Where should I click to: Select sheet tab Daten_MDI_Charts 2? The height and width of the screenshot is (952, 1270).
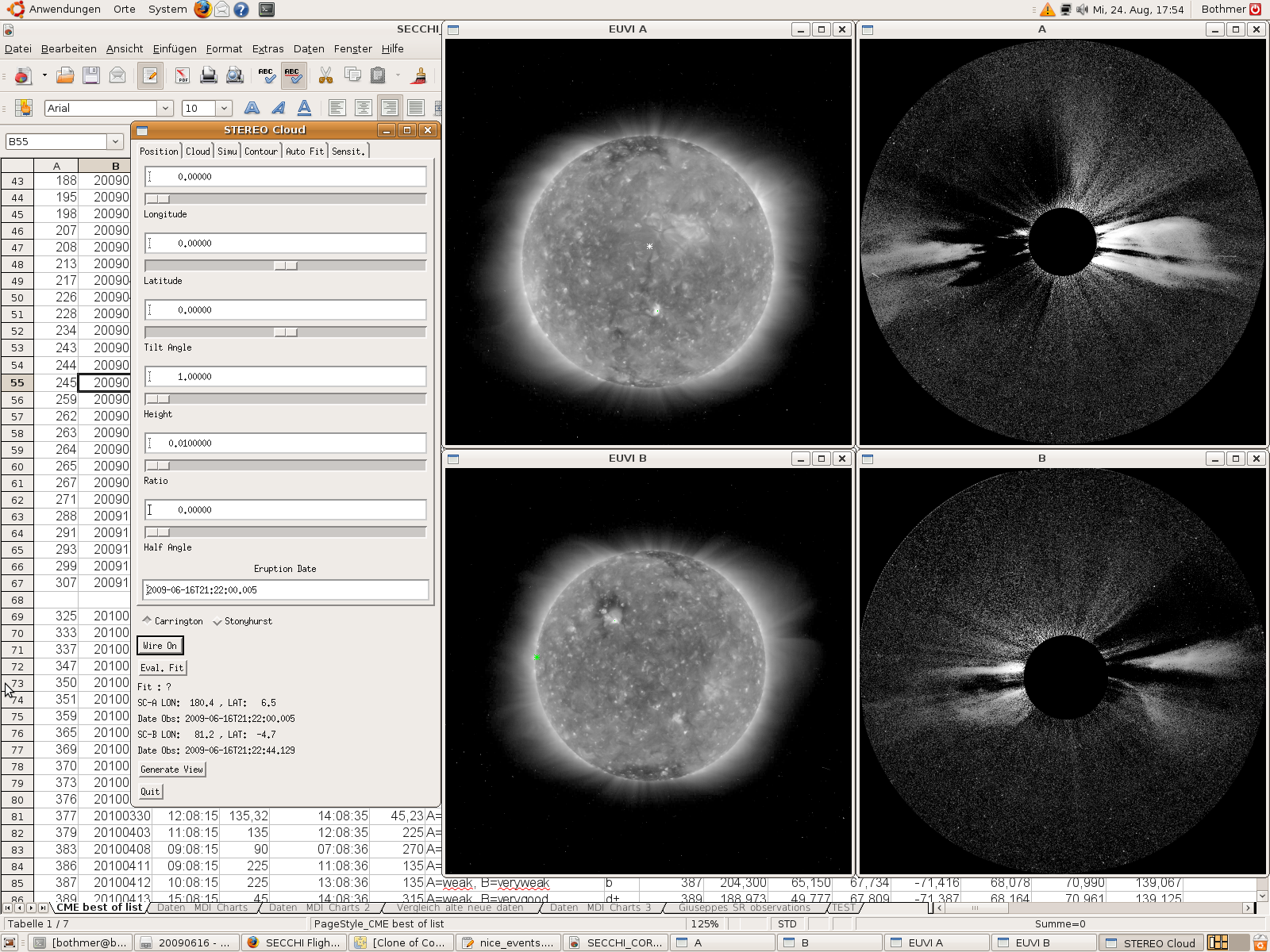[x=319, y=908]
